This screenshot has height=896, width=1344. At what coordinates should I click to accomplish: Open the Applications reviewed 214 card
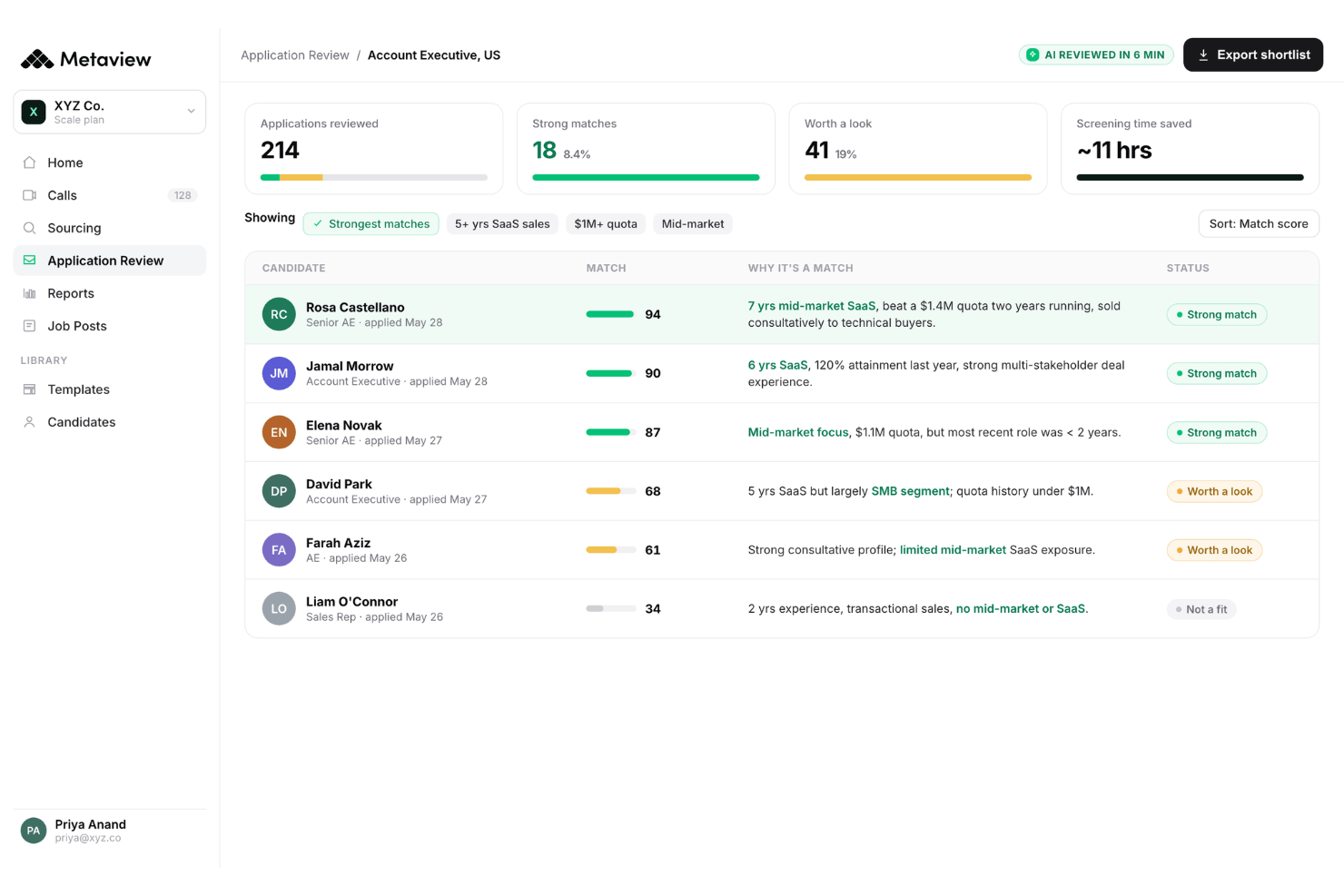click(374, 149)
